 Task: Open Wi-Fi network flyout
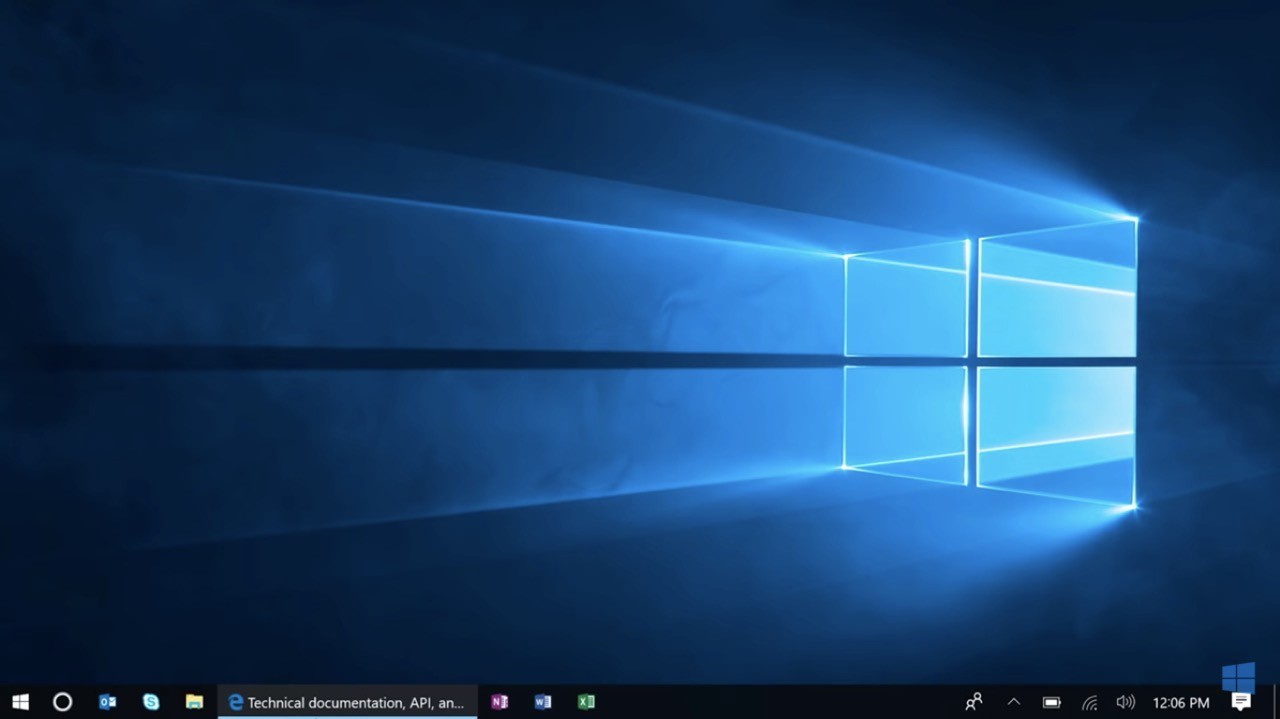pyautogui.click(x=1089, y=702)
